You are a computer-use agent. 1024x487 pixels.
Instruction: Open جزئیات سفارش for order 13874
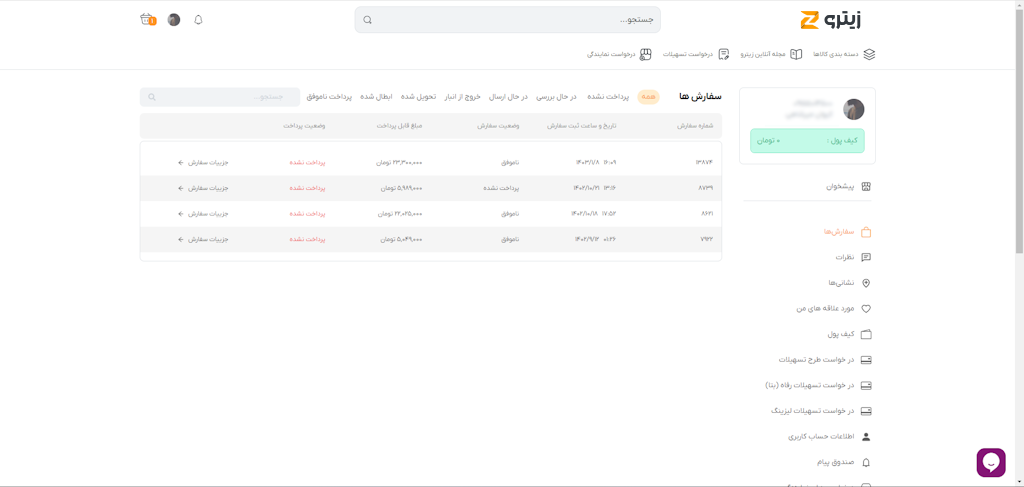point(204,162)
